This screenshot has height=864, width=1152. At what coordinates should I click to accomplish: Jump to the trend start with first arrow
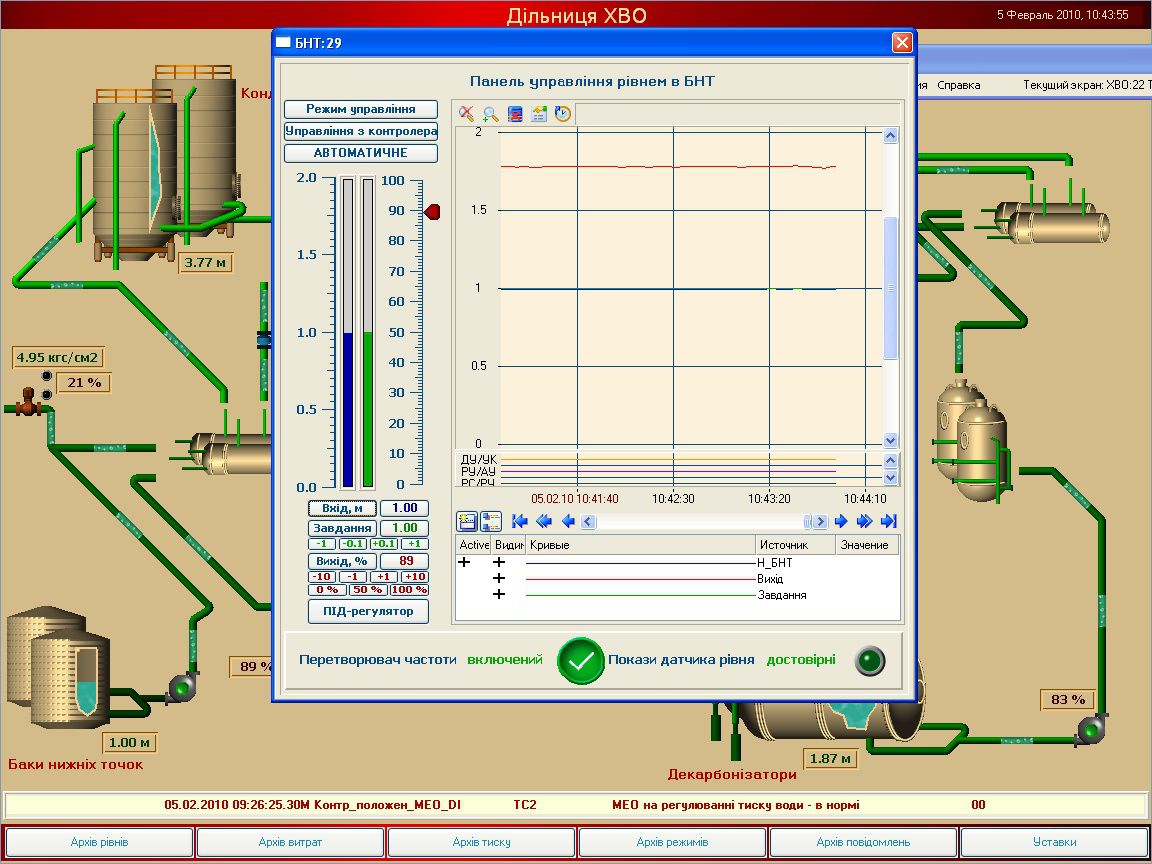[x=519, y=521]
